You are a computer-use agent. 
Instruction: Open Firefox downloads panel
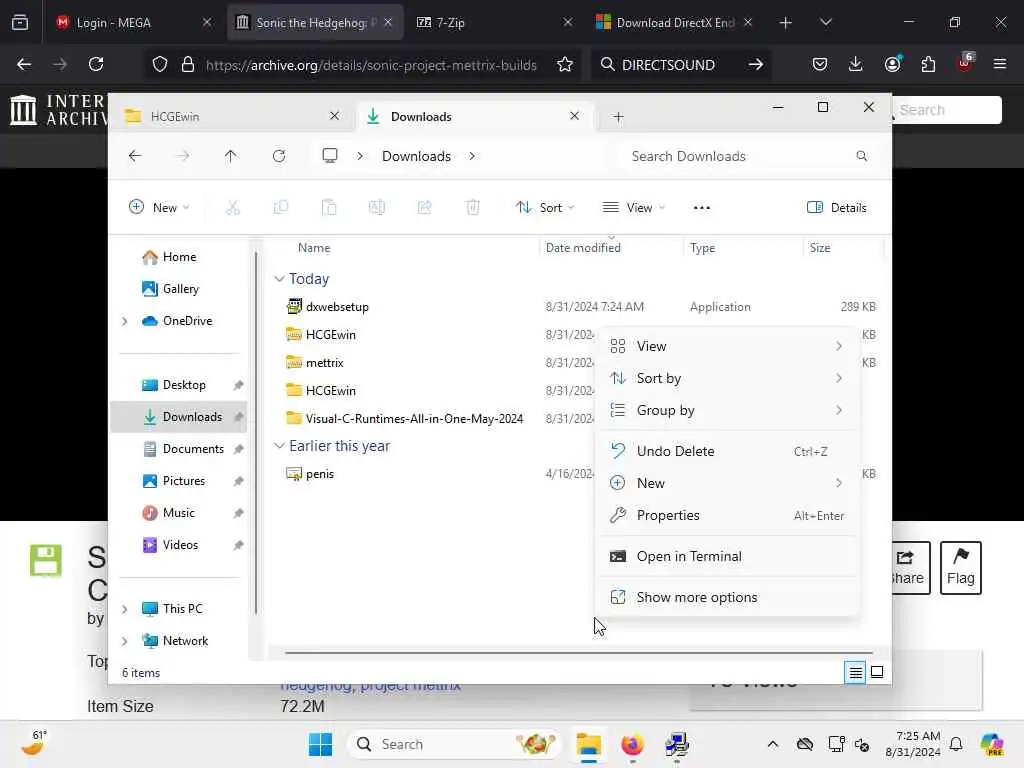point(856,64)
